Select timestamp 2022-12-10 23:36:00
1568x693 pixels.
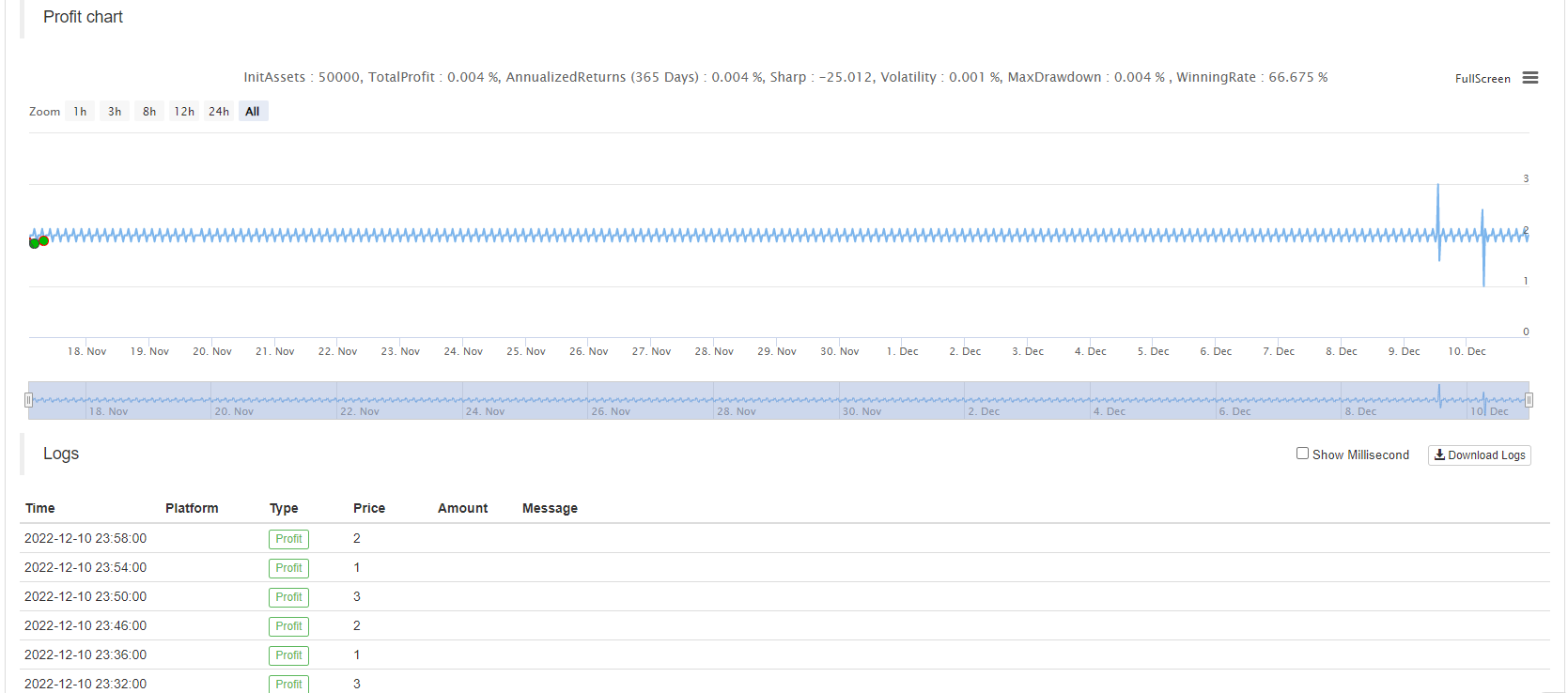click(x=85, y=654)
